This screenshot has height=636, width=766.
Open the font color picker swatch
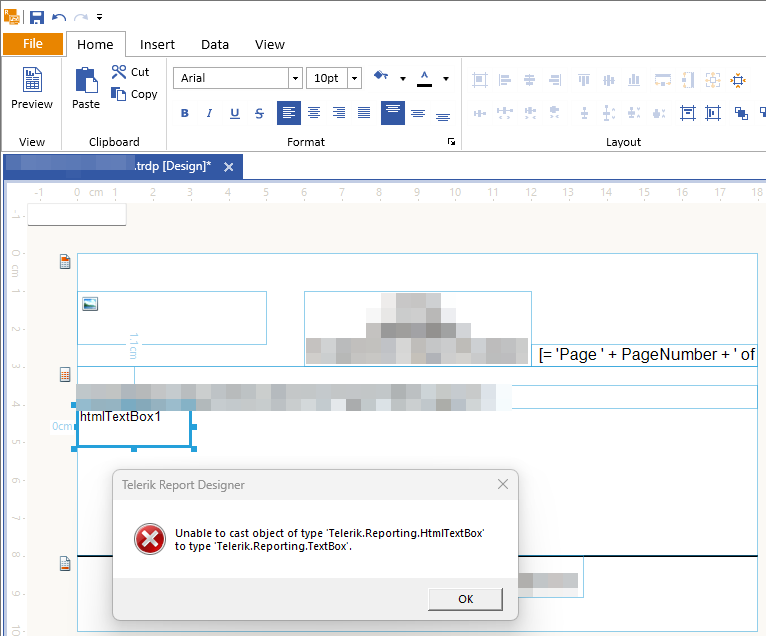tap(424, 78)
